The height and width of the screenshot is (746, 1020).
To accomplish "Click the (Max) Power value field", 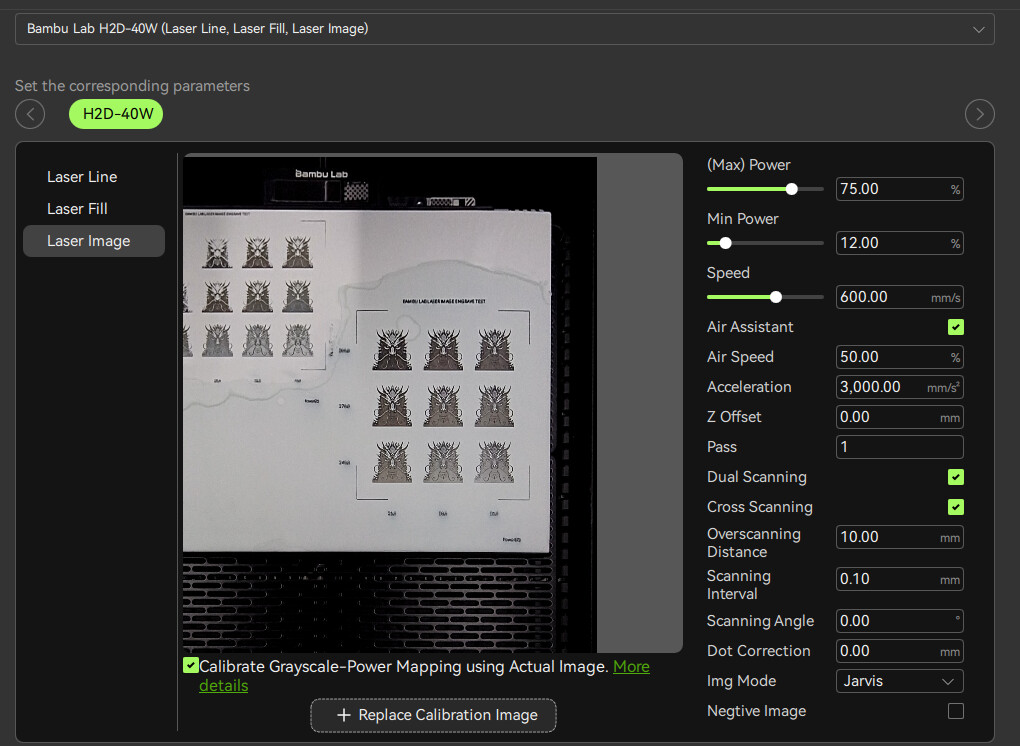I will [x=899, y=189].
